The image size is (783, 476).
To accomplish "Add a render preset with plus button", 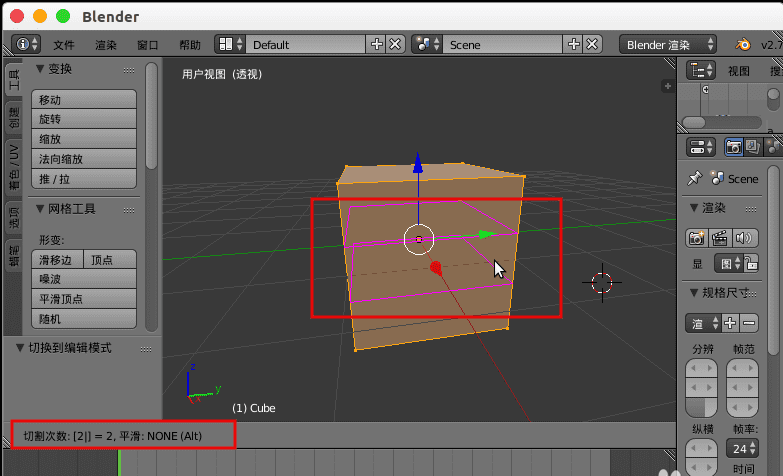I will (730, 323).
